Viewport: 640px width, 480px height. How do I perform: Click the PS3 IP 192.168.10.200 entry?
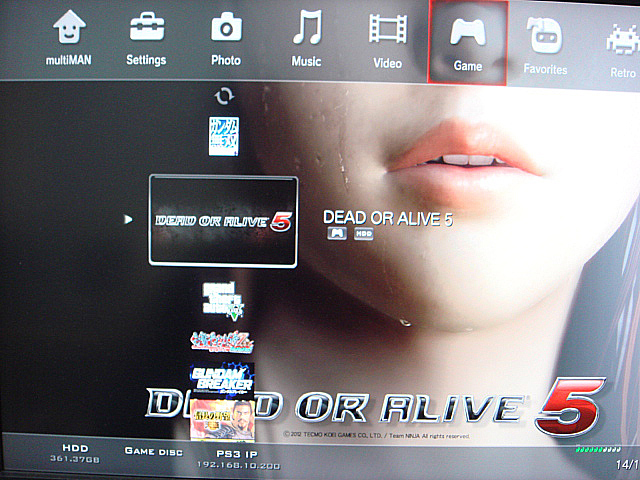(x=238, y=460)
